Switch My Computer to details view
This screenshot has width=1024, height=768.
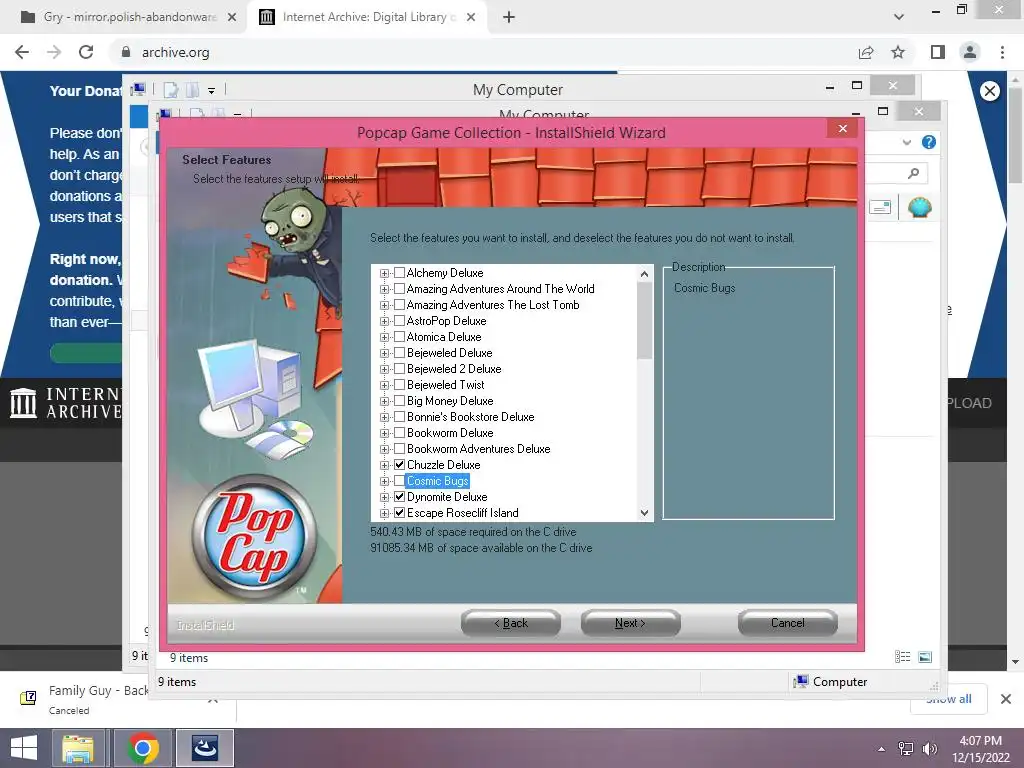pos(903,657)
